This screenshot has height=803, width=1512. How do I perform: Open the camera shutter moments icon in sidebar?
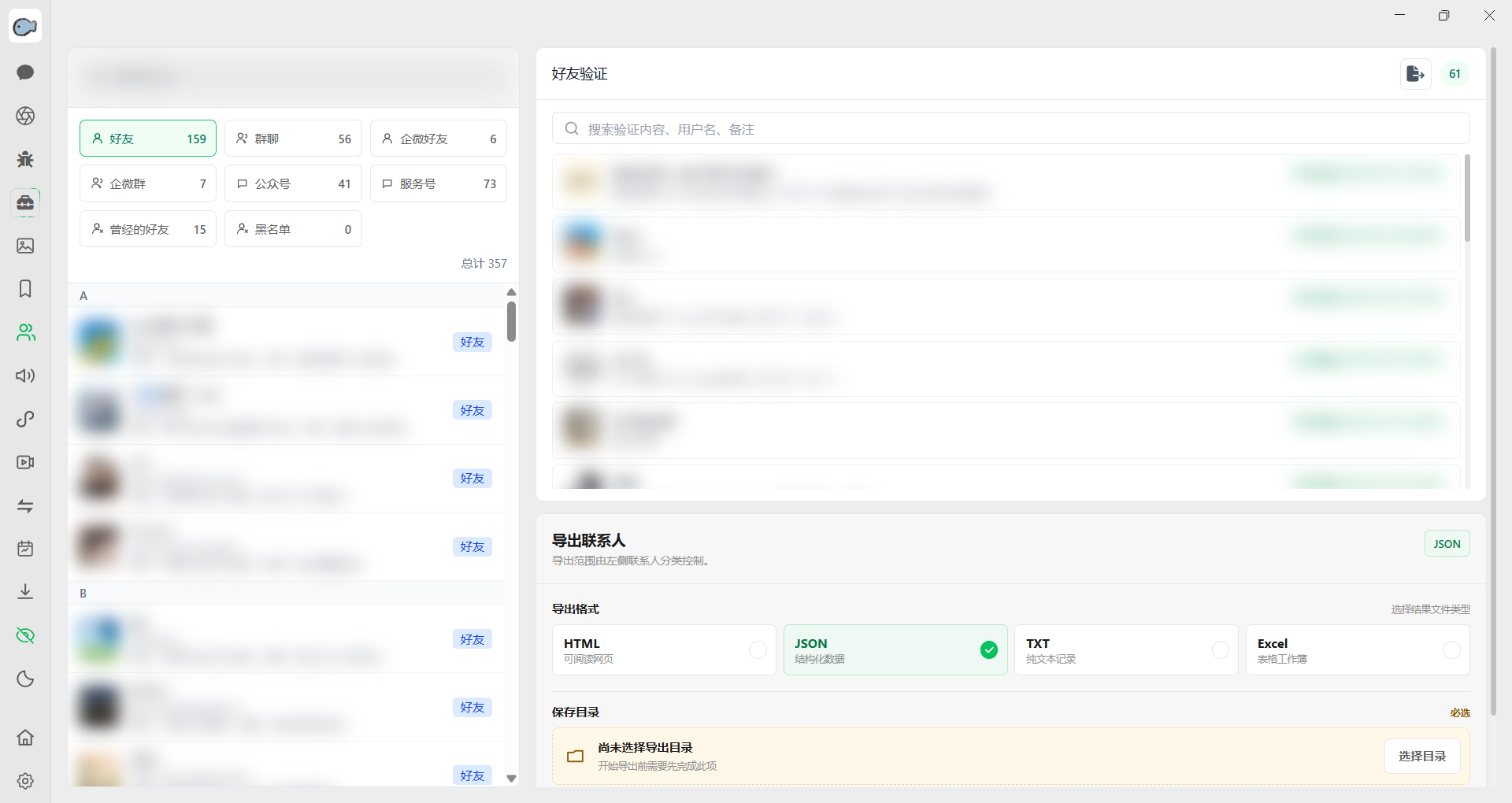pos(25,116)
